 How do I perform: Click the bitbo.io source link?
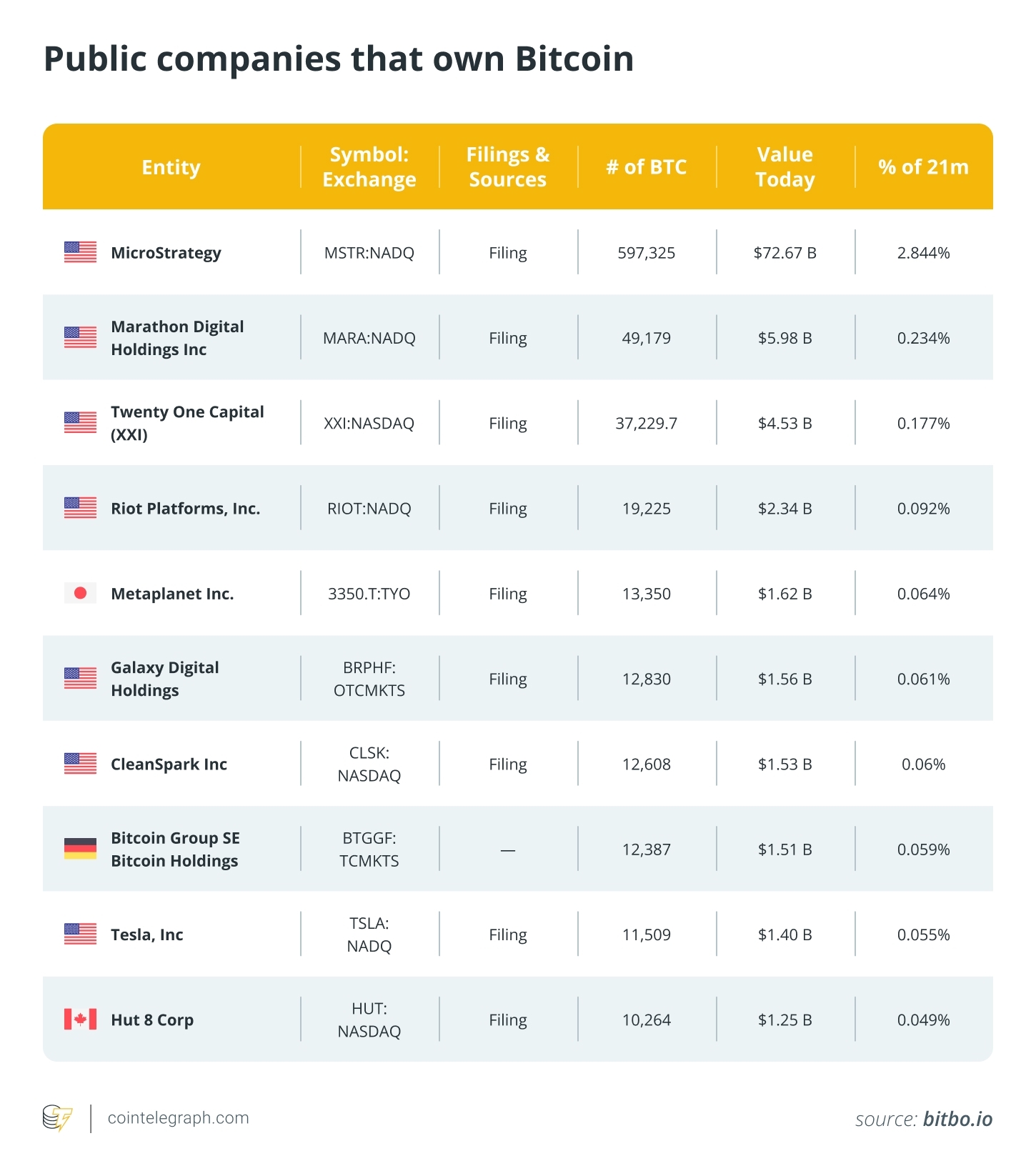point(957,1119)
